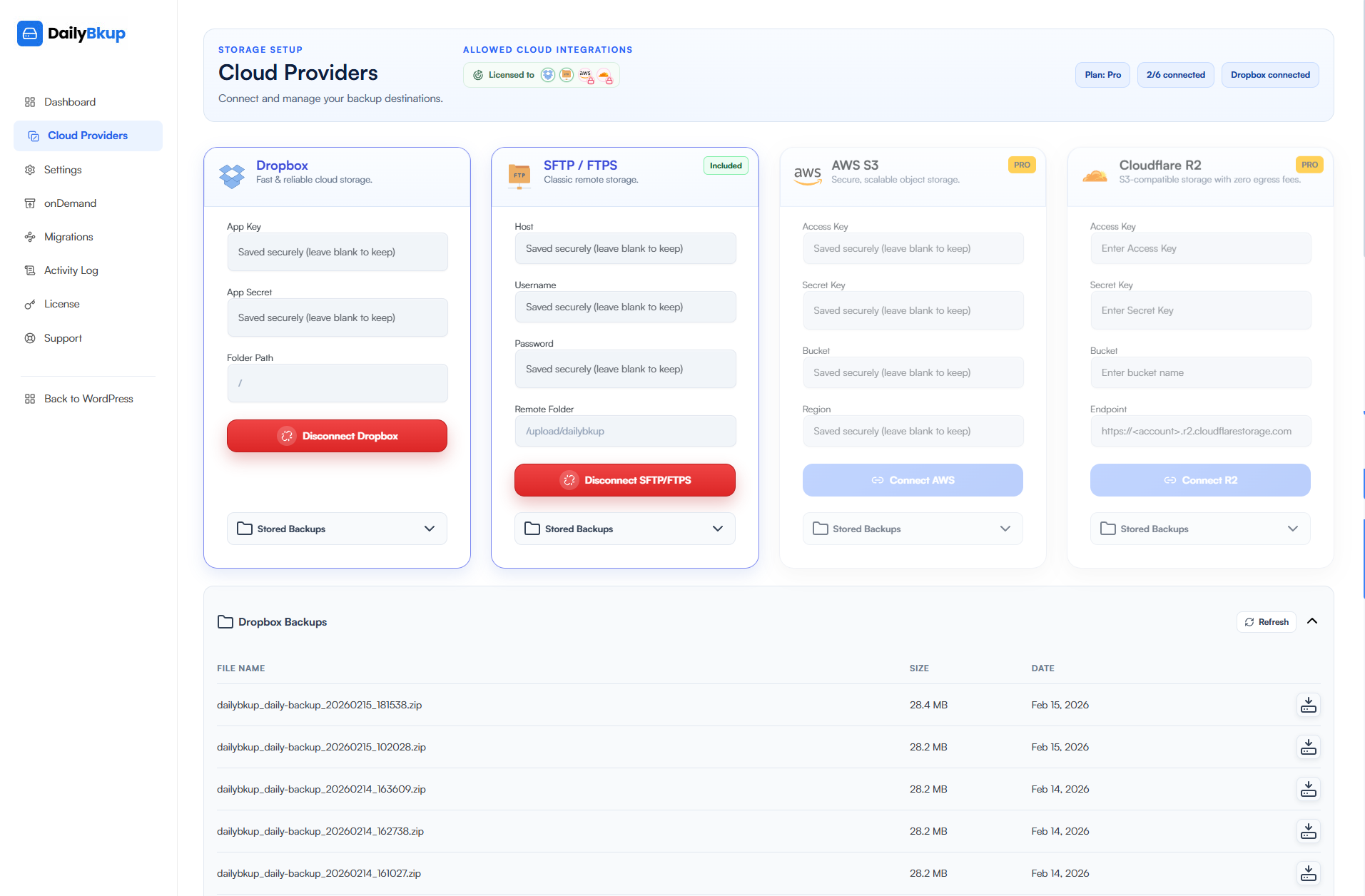Select Back to WordPress

pyautogui.click(x=88, y=398)
